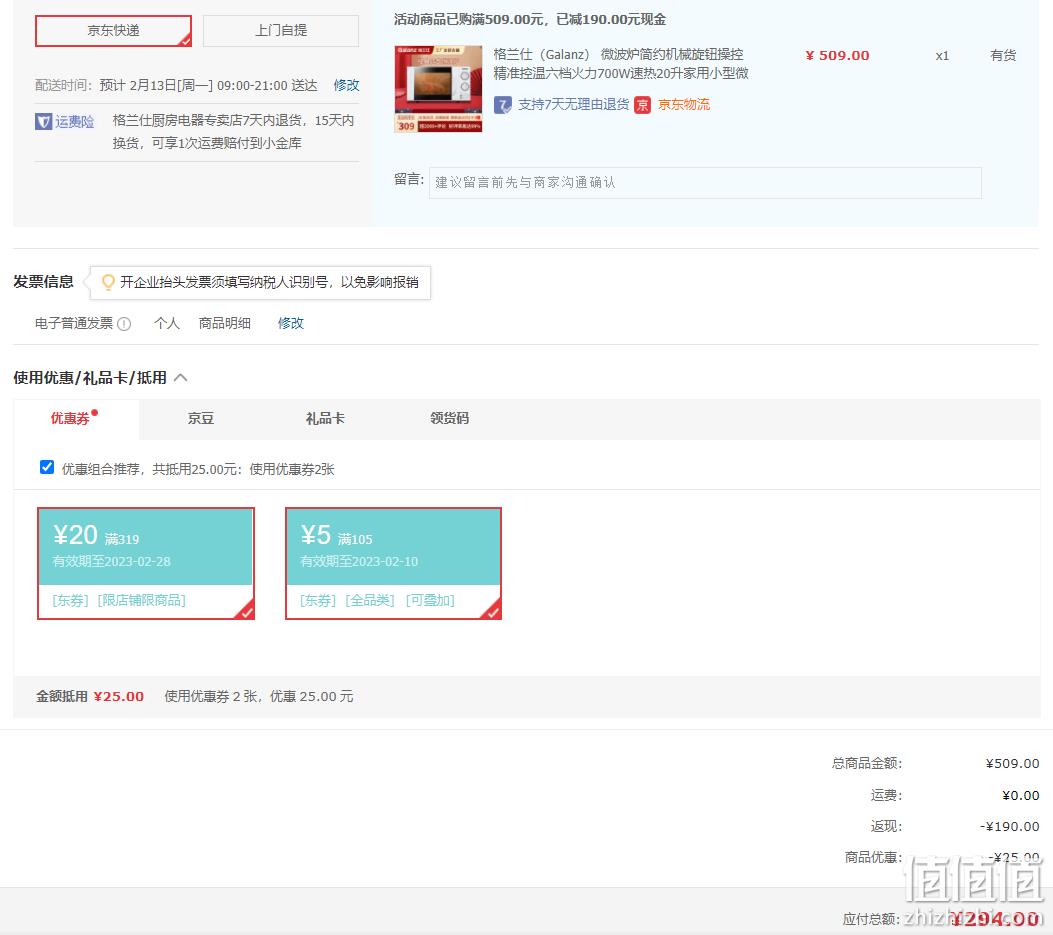
Task: Click the 运费 value ¥0.00
Action: coord(1021,796)
